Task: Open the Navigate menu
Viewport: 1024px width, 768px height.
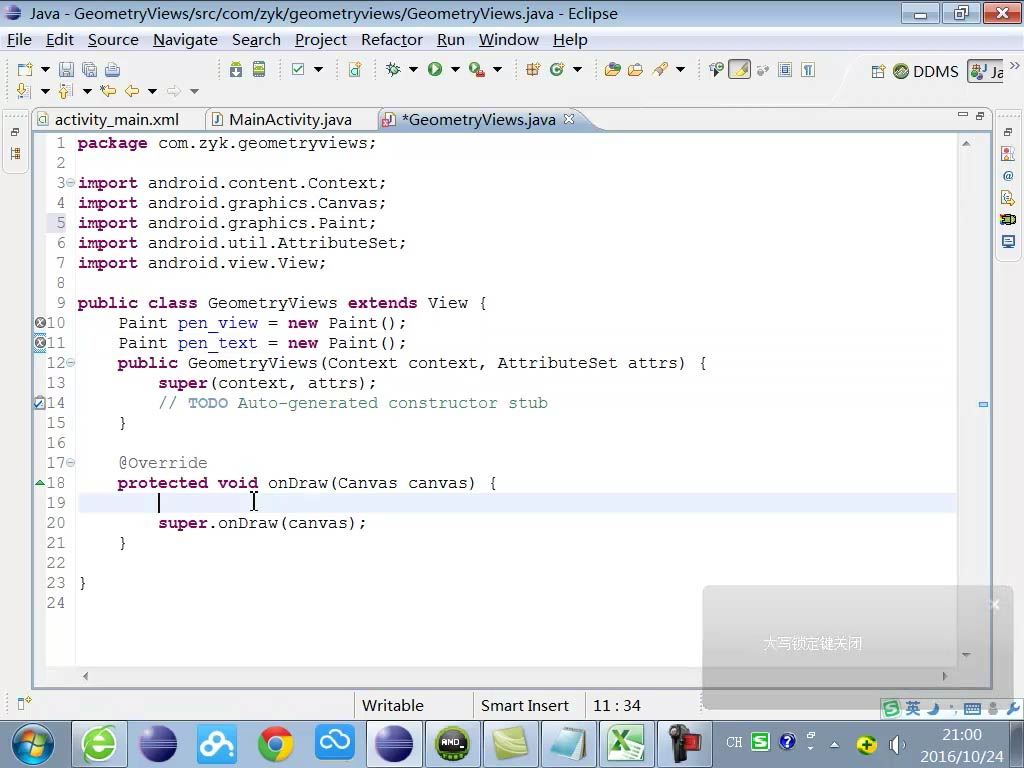Action: pyautogui.click(x=185, y=40)
